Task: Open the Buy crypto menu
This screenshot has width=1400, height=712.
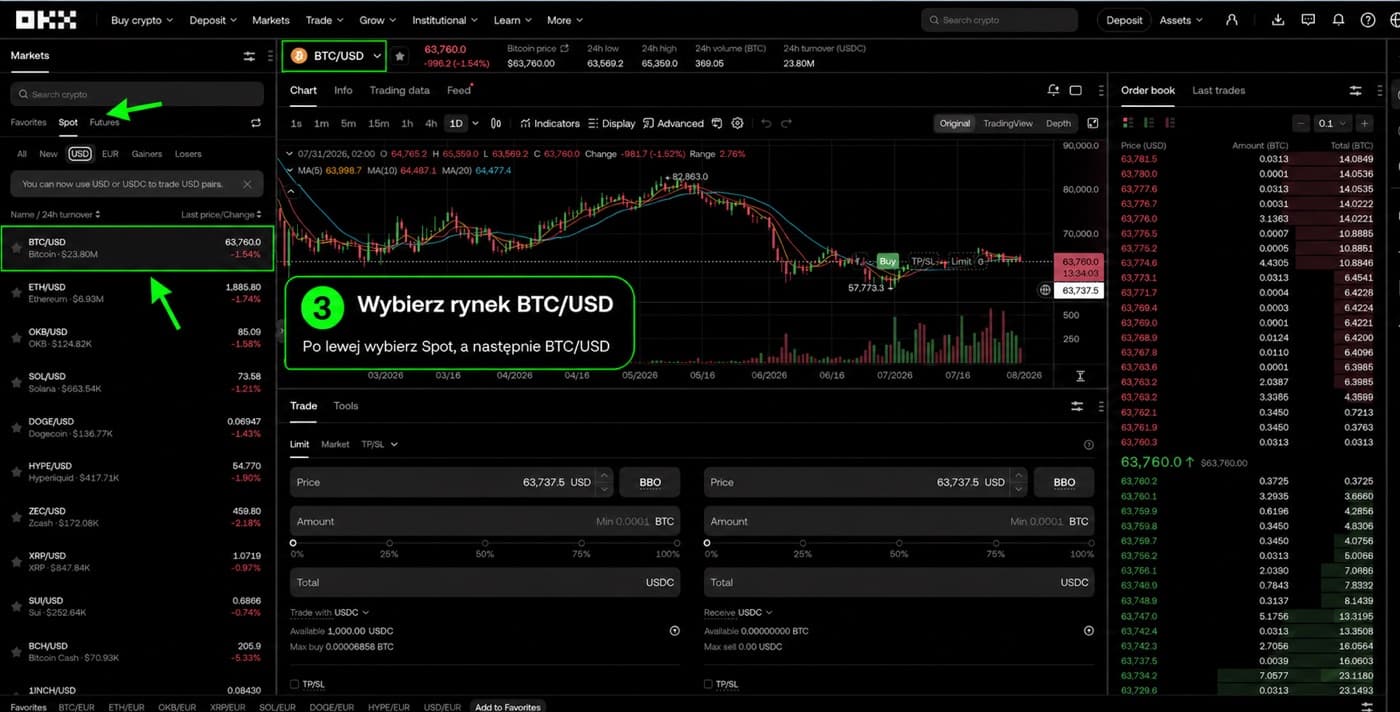Action: pyautogui.click(x=141, y=20)
